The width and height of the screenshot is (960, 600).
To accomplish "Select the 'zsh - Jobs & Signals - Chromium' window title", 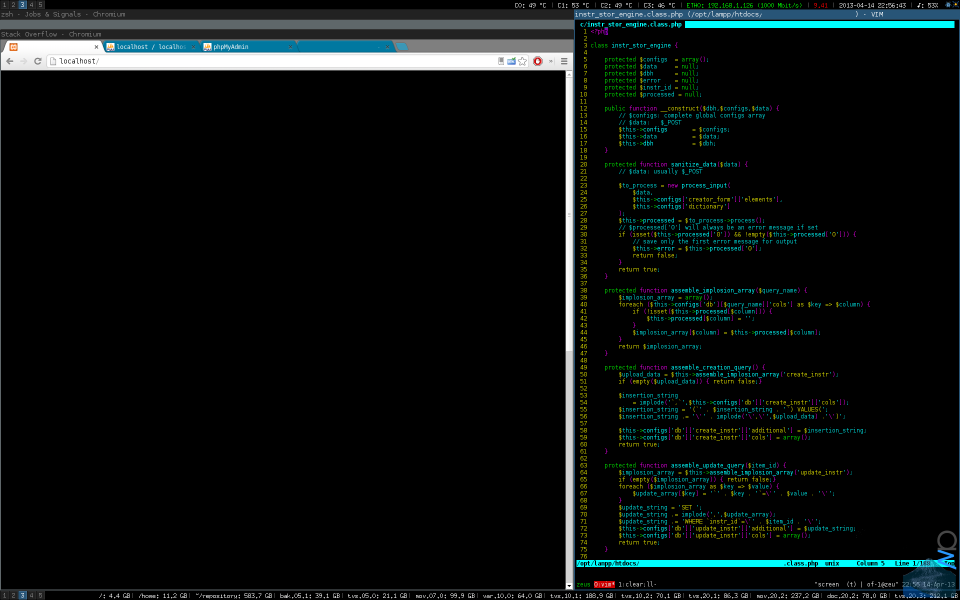I will tap(62, 14).
